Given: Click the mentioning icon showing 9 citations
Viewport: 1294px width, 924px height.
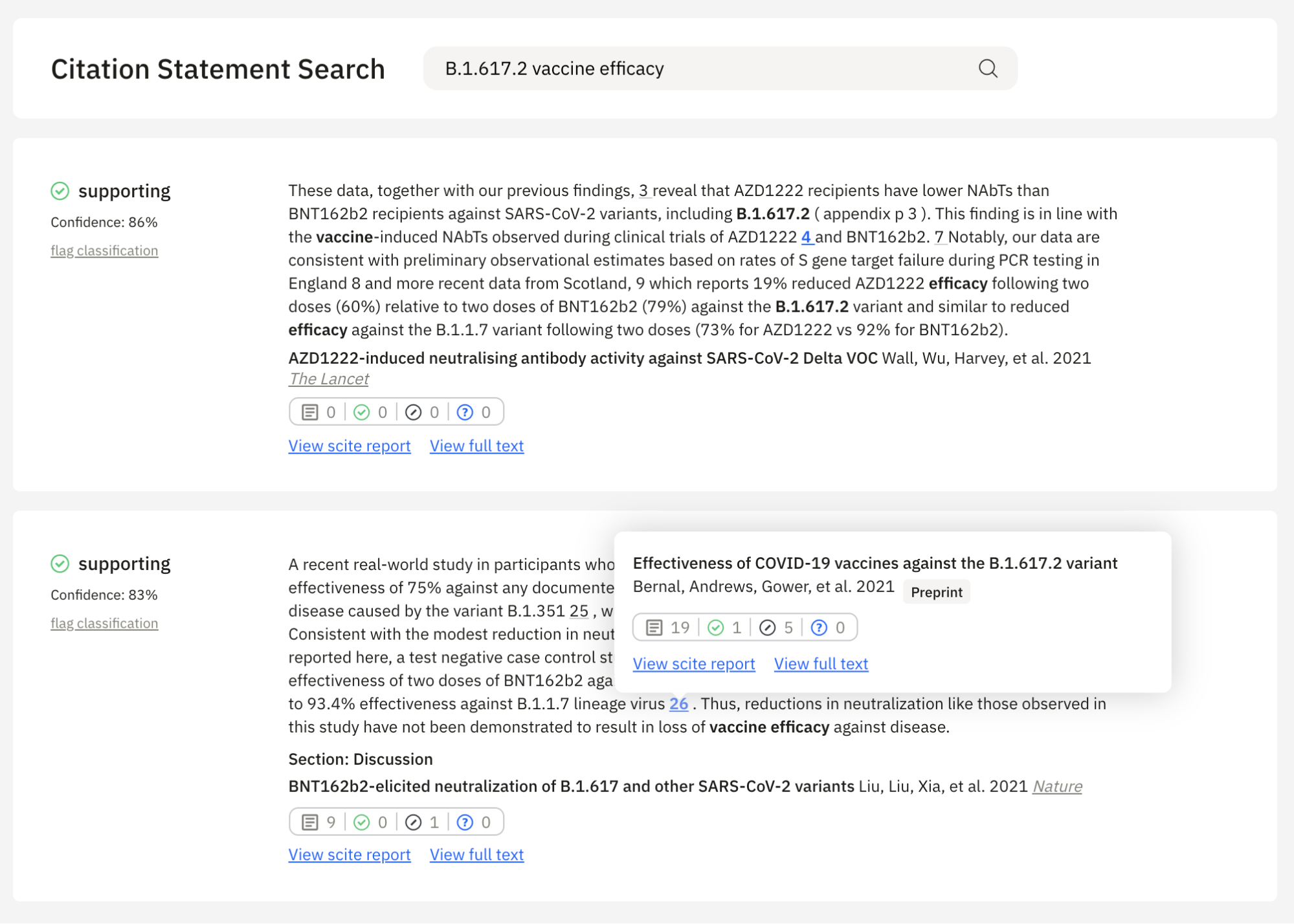Looking at the screenshot, I should pyautogui.click(x=311, y=821).
